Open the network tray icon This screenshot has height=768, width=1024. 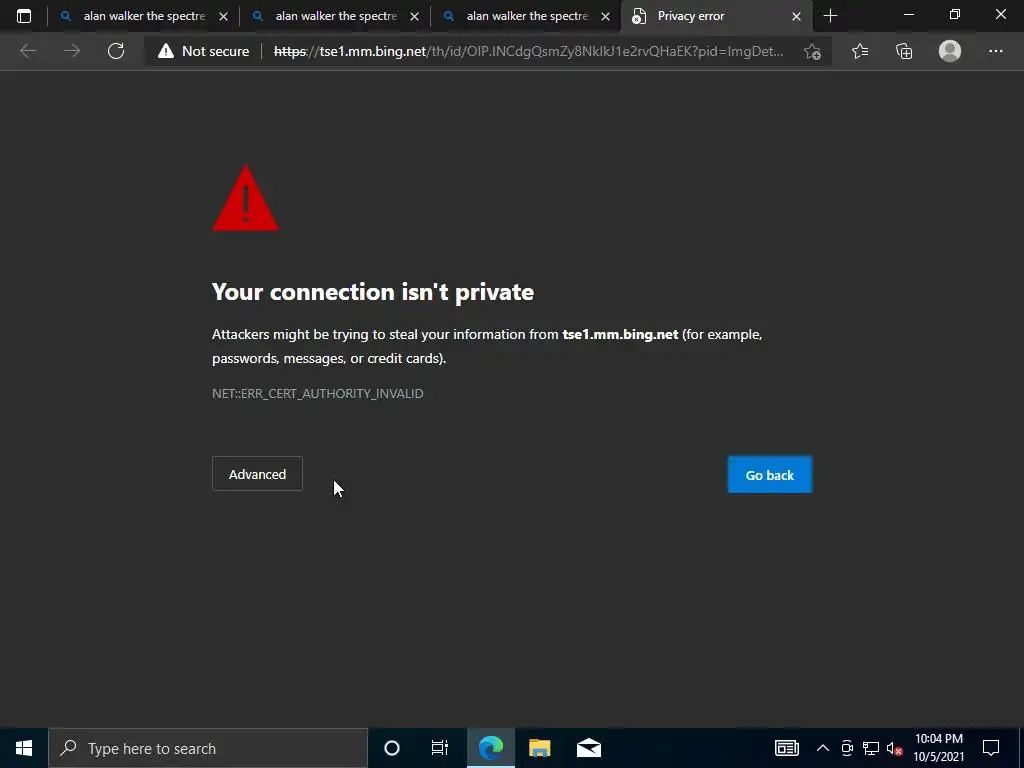(871, 748)
